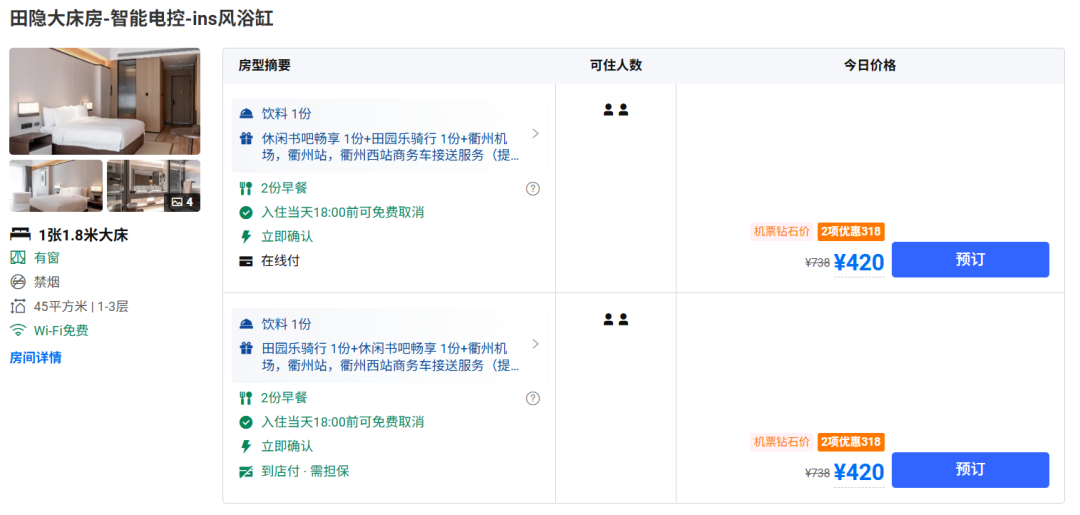The height and width of the screenshot is (515, 1080).
Task: Click the first rate's 机票钻石价 tag
Action: 782,232
